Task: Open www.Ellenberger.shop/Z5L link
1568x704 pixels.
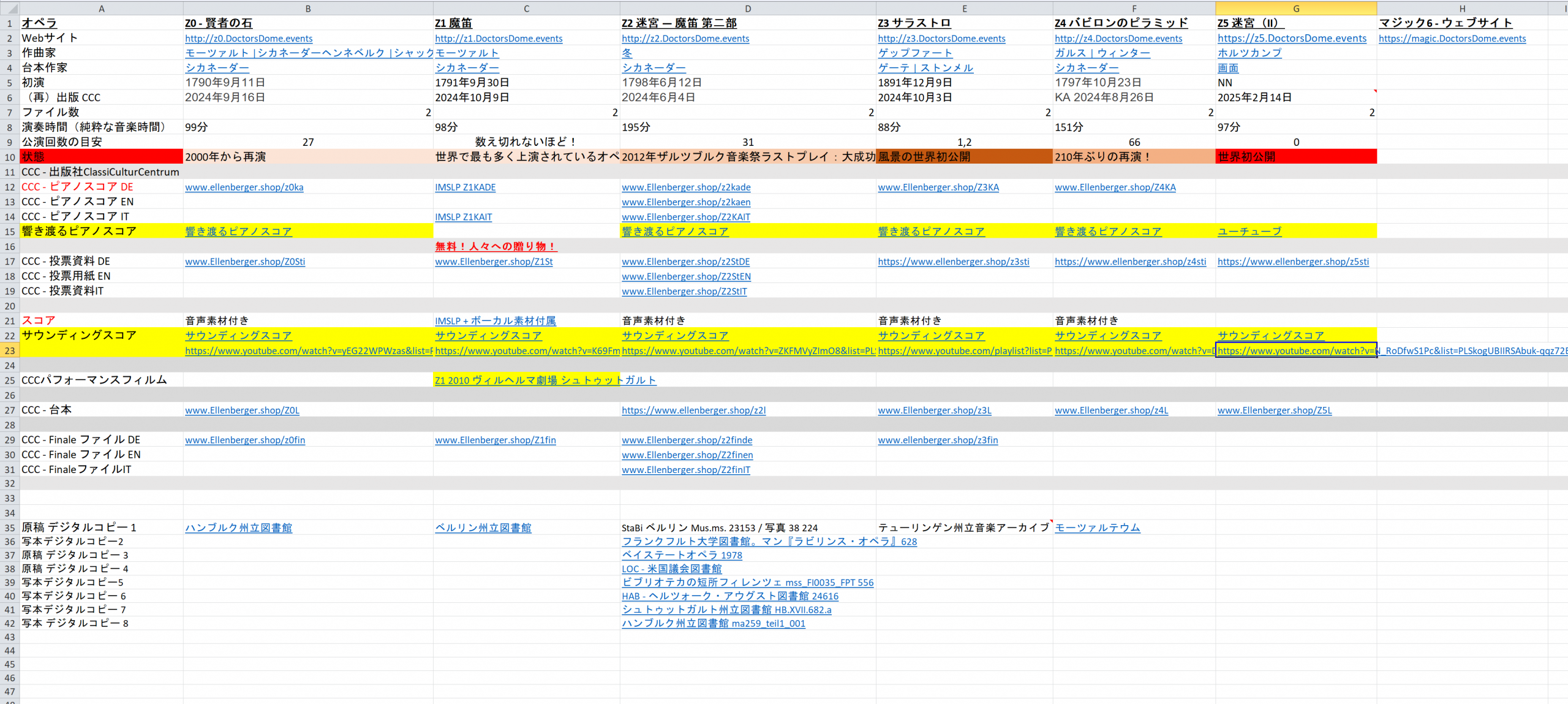Action: 1275,410
